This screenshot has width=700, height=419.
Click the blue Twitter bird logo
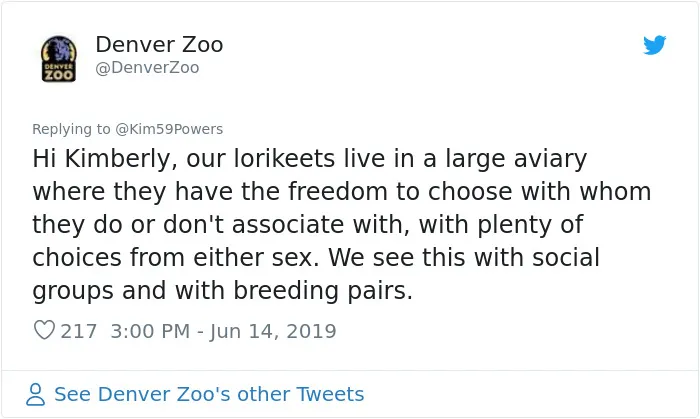point(654,45)
